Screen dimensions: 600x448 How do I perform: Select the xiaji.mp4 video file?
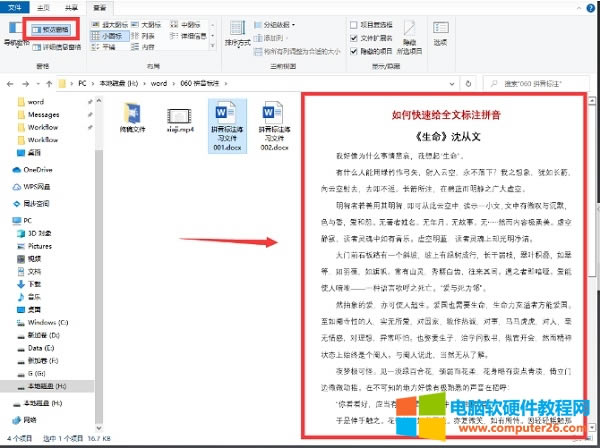[174, 122]
